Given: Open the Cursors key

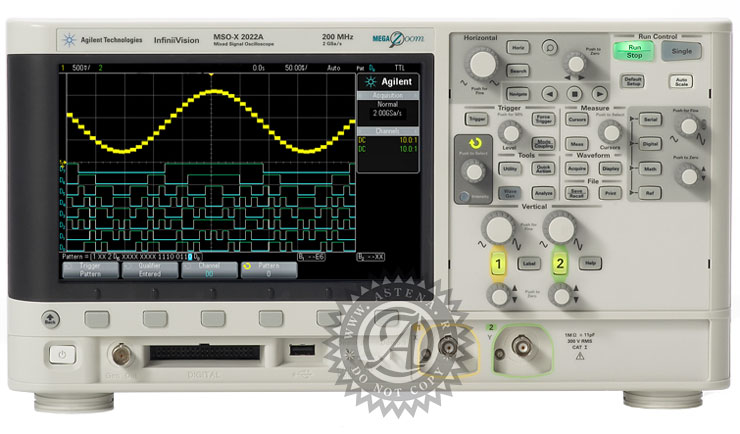Looking at the screenshot, I should click(577, 119).
